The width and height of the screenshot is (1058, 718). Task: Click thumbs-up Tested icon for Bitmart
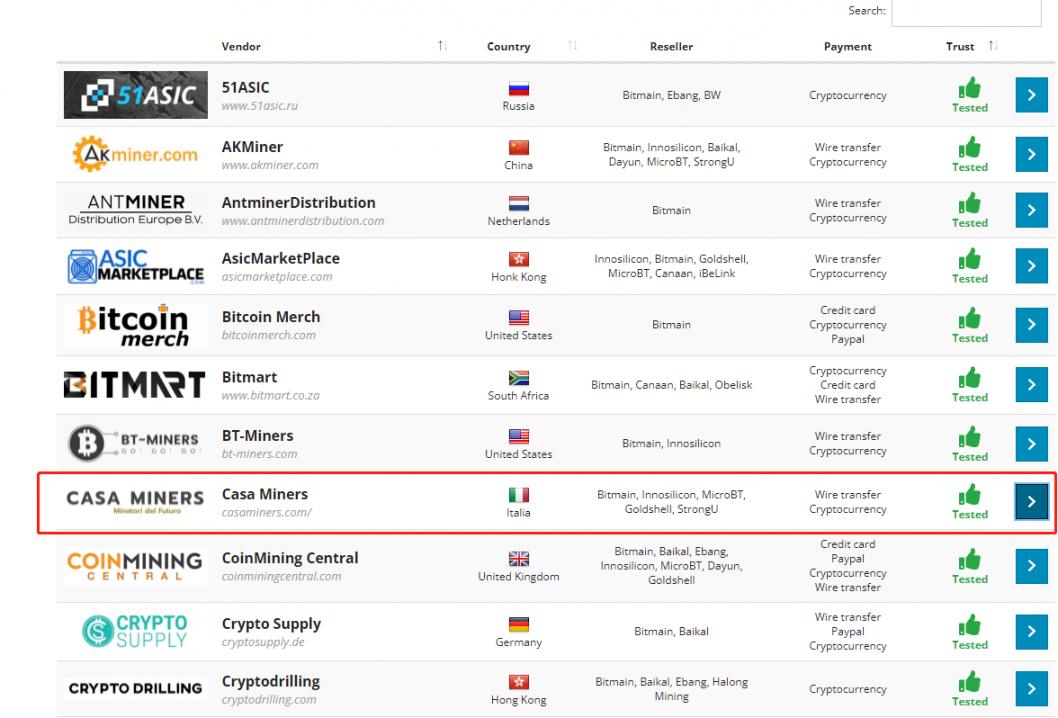969,379
